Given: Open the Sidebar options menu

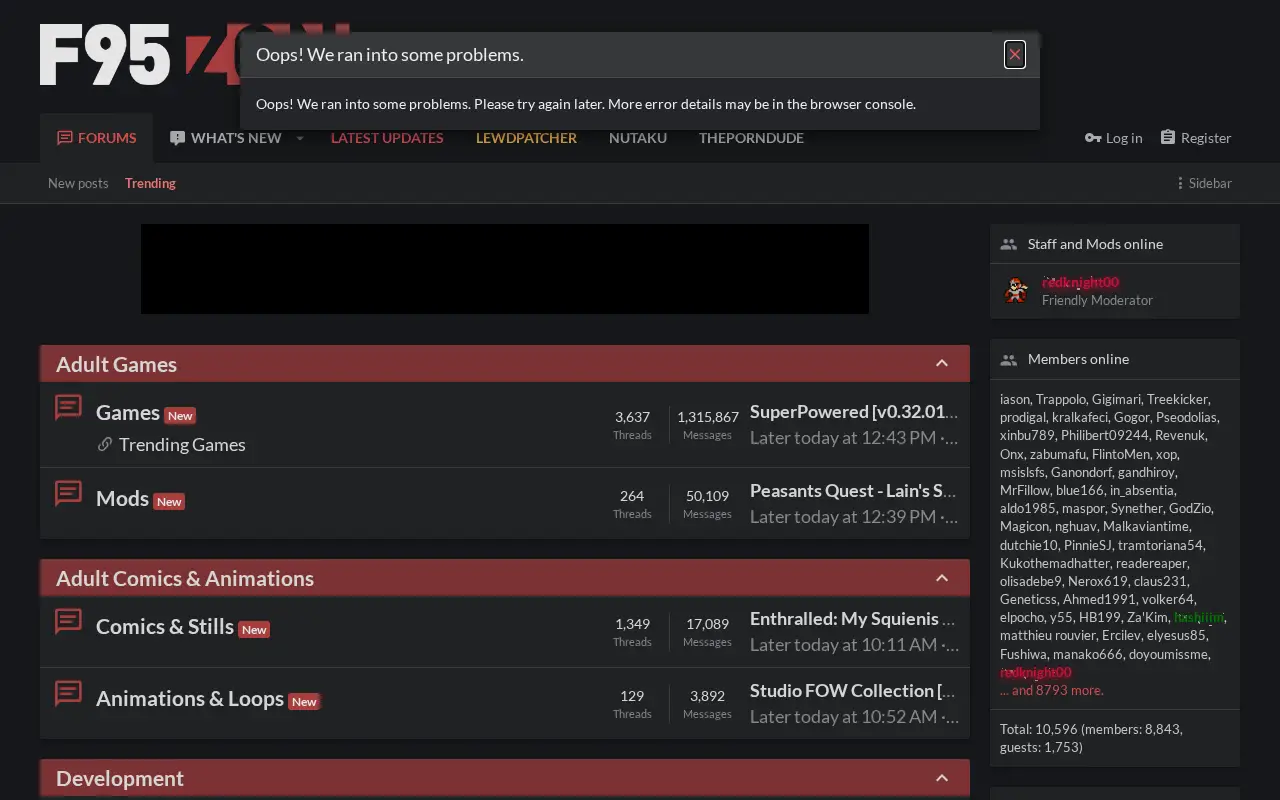Looking at the screenshot, I should click(x=1204, y=183).
